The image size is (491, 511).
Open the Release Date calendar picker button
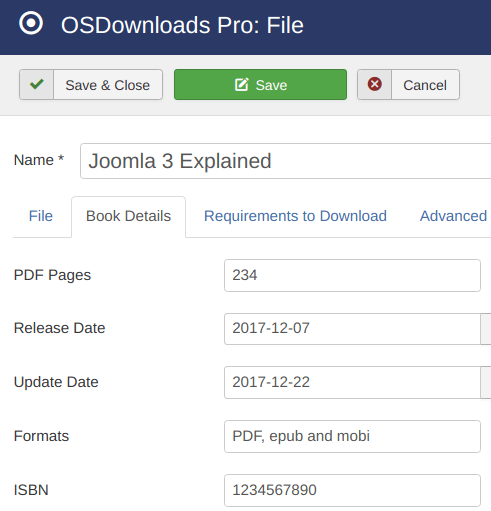[x=486, y=329]
